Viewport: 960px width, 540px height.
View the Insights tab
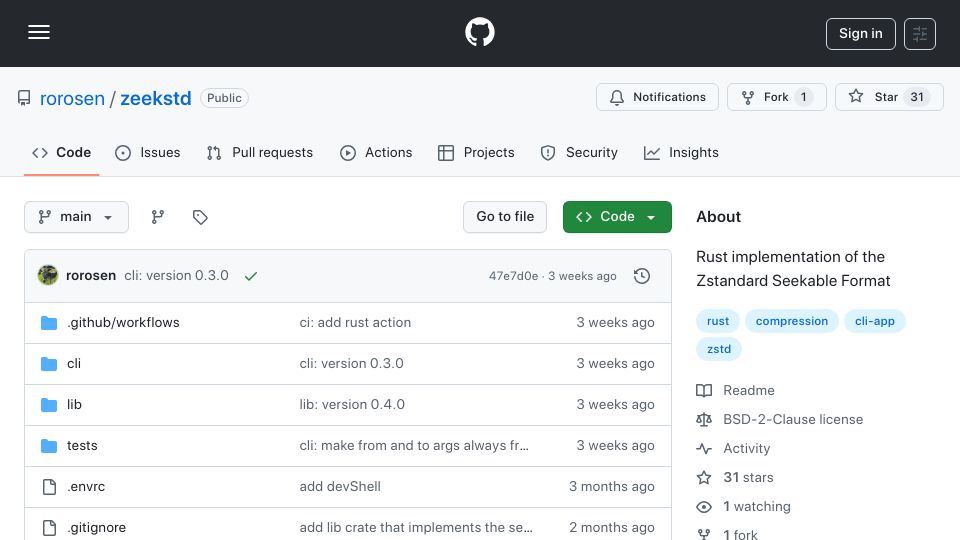pos(681,152)
